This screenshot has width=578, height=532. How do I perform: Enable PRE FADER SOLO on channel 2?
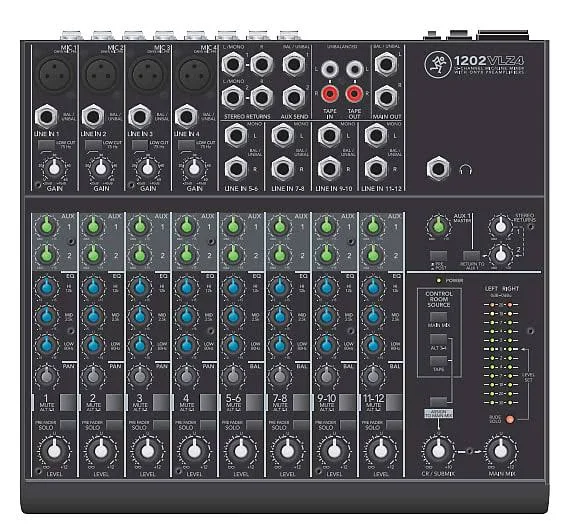pyautogui.click(x=114, y=425)
